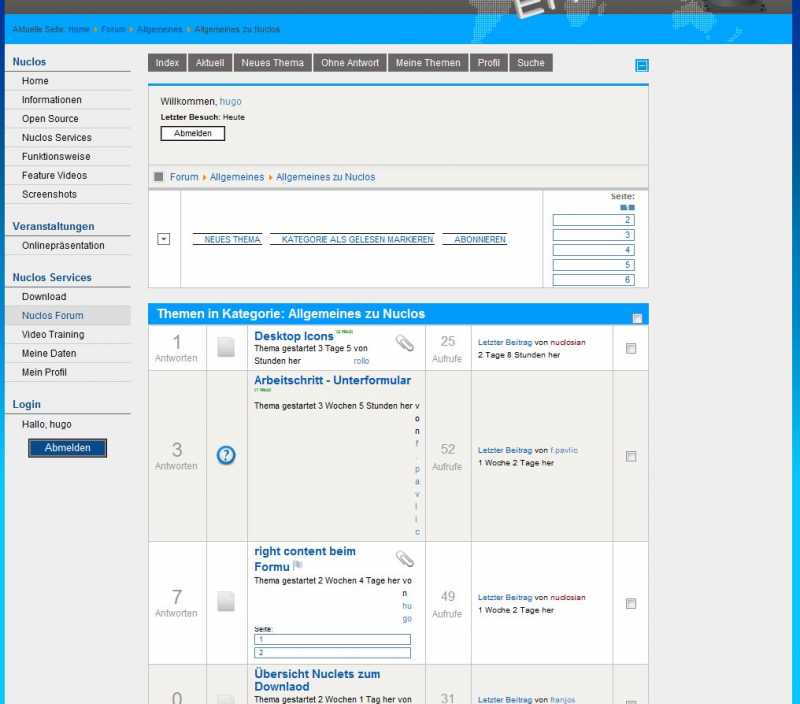
Task: Open the hugo profile link after Willkommen
Action: coord(231,102)
